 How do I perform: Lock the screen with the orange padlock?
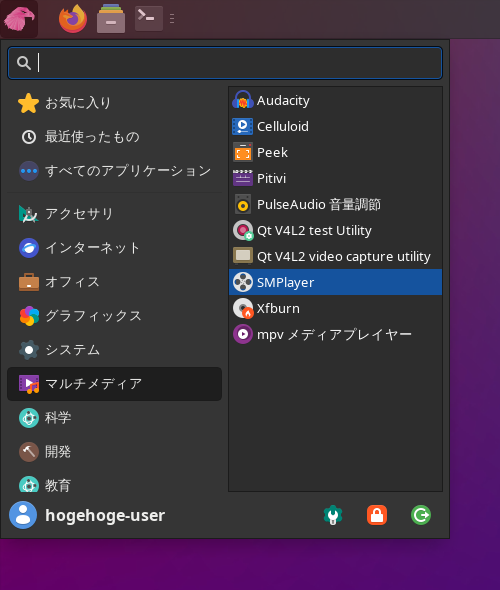377,515
